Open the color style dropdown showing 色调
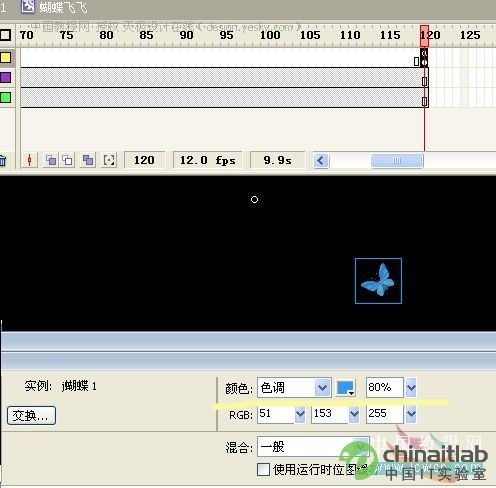496x488 pixels. (x=294, y=387)
